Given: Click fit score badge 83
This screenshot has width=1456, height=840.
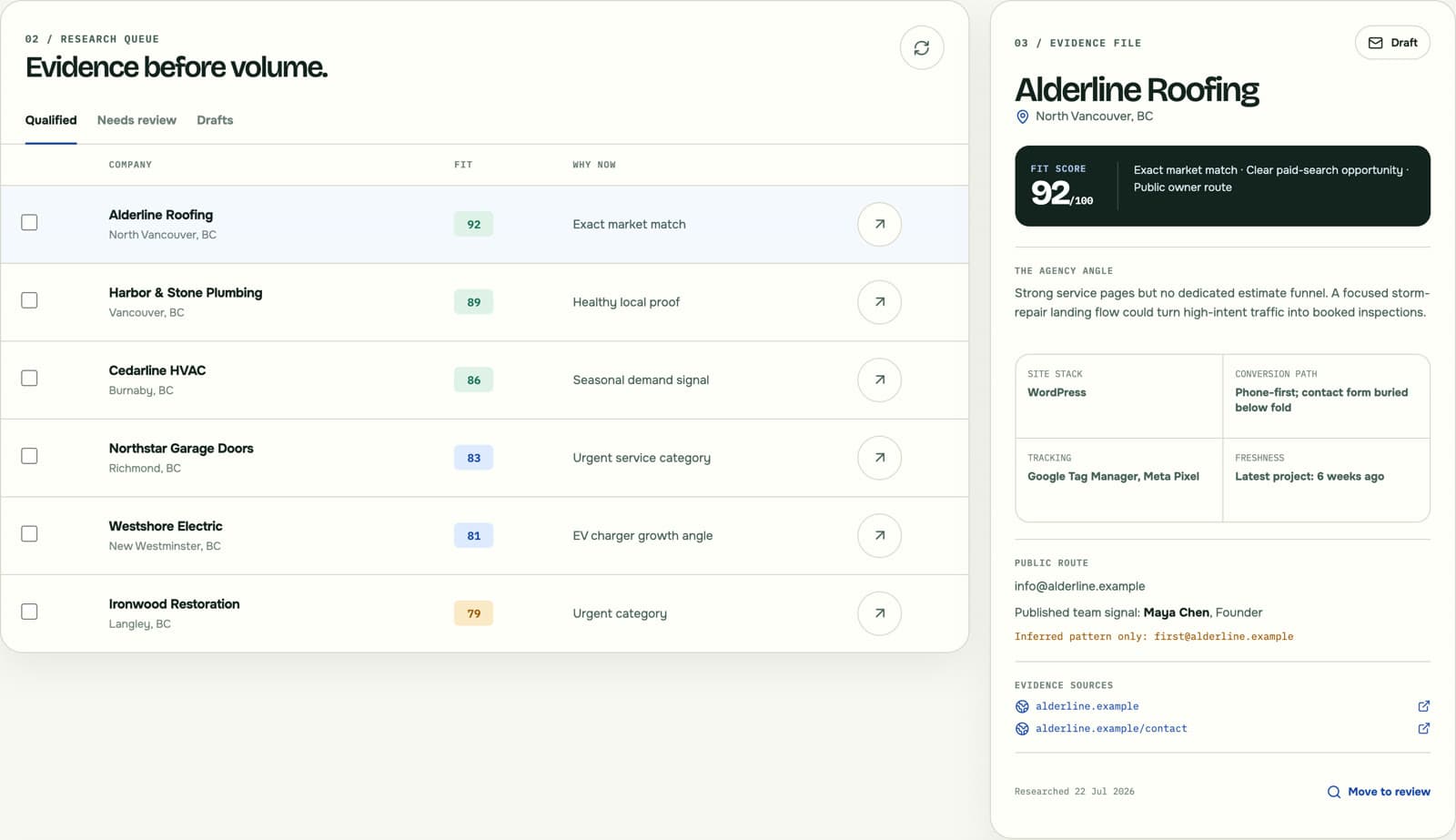Looking at the screenshot, I should pos(473,458).
